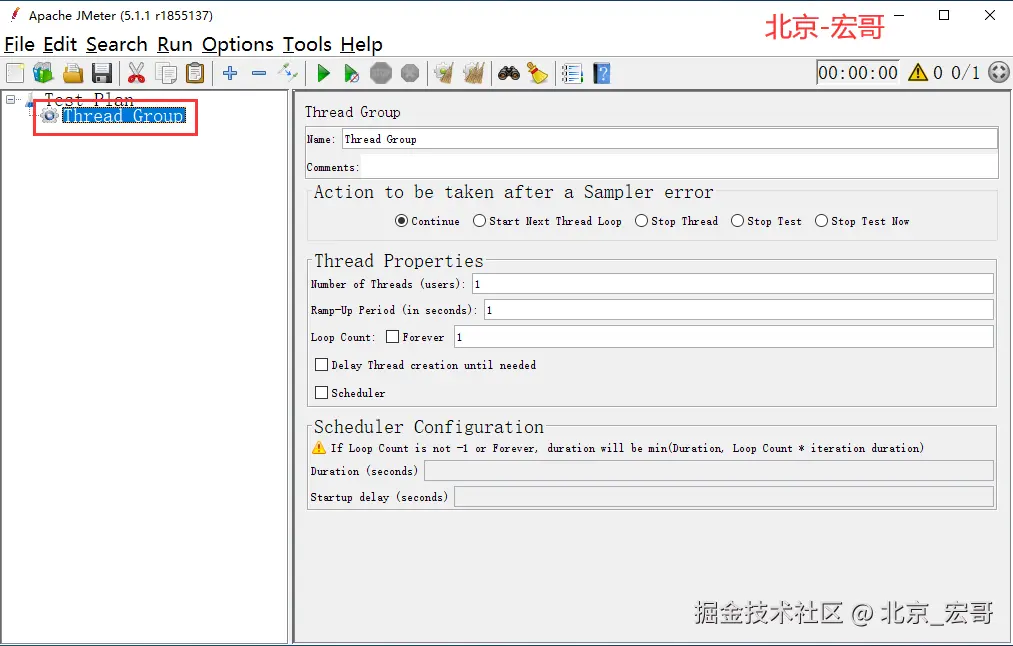Viewport: 1013px width, 646px height.
Task: Click the Clear All double broom icon
Action: [x=474, y=73]
